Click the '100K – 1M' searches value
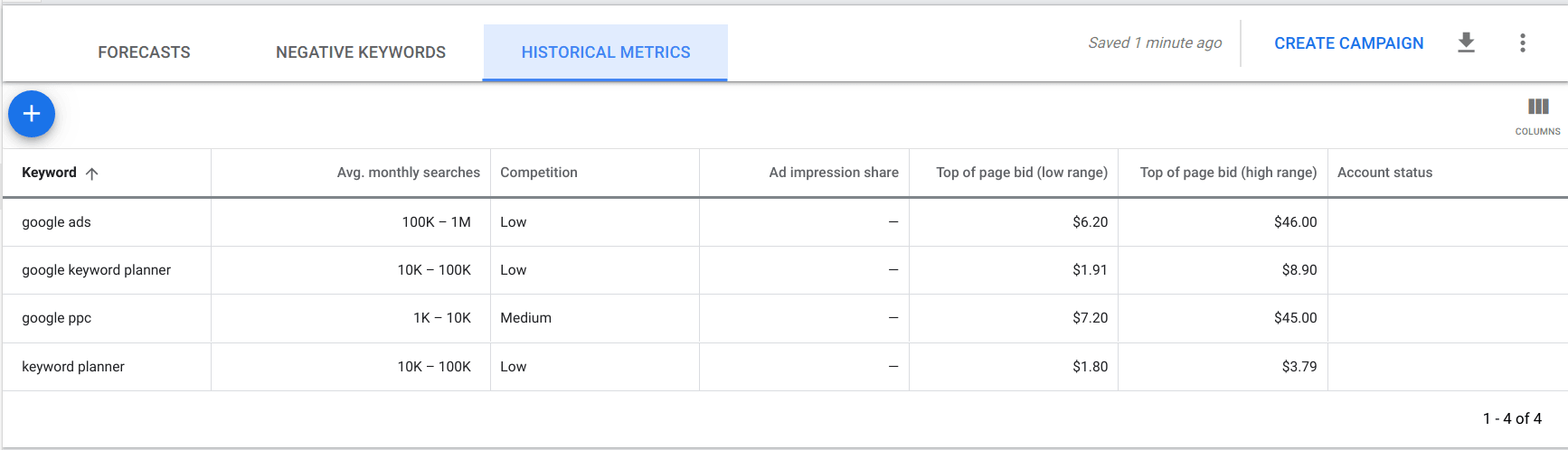This screenshot has height=450, width=1568. pos(436,222)
